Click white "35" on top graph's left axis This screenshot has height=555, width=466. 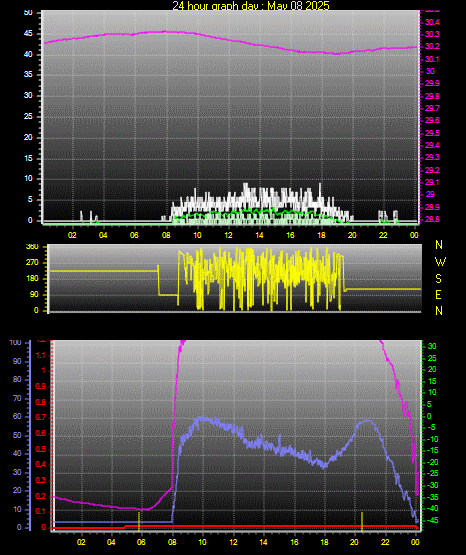(x=28, y=74)
